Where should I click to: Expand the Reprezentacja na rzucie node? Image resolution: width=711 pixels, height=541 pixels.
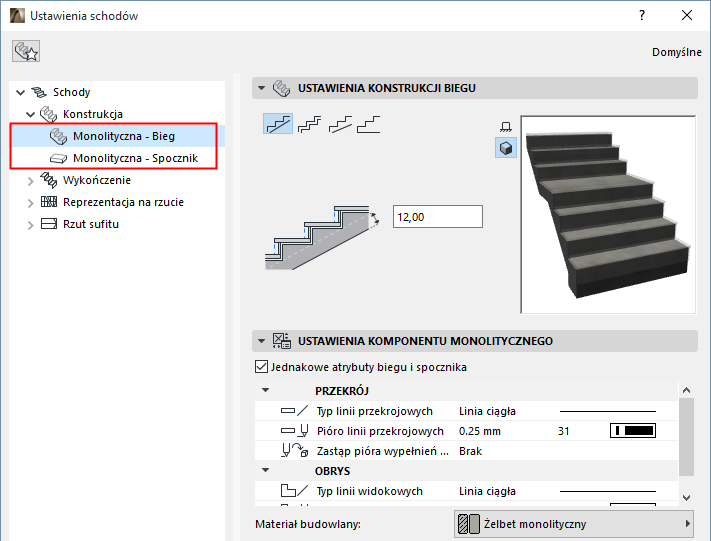point(30,203)
